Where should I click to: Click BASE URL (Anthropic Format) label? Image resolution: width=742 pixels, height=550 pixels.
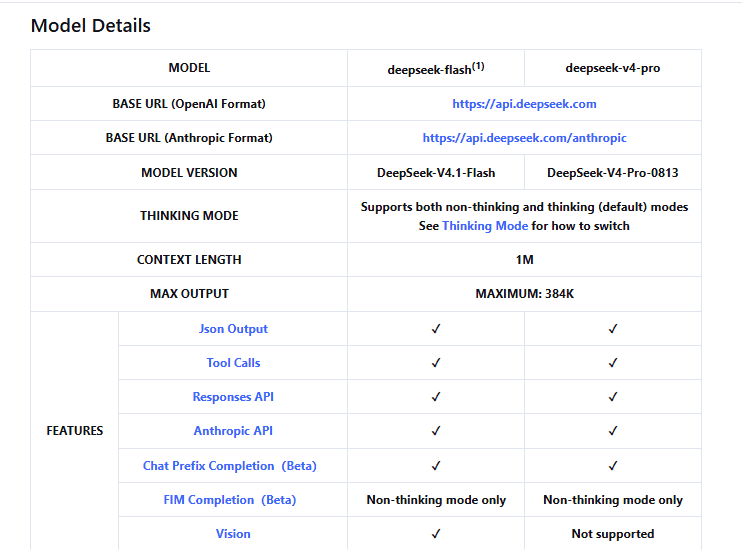coord(189,138)
